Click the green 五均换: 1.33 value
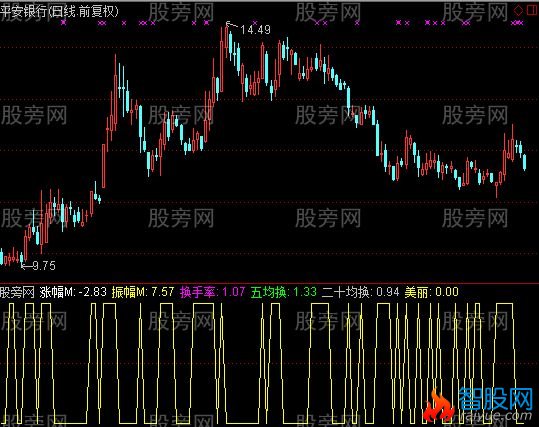The image size is (539, 427). click(x=284, y=292)
